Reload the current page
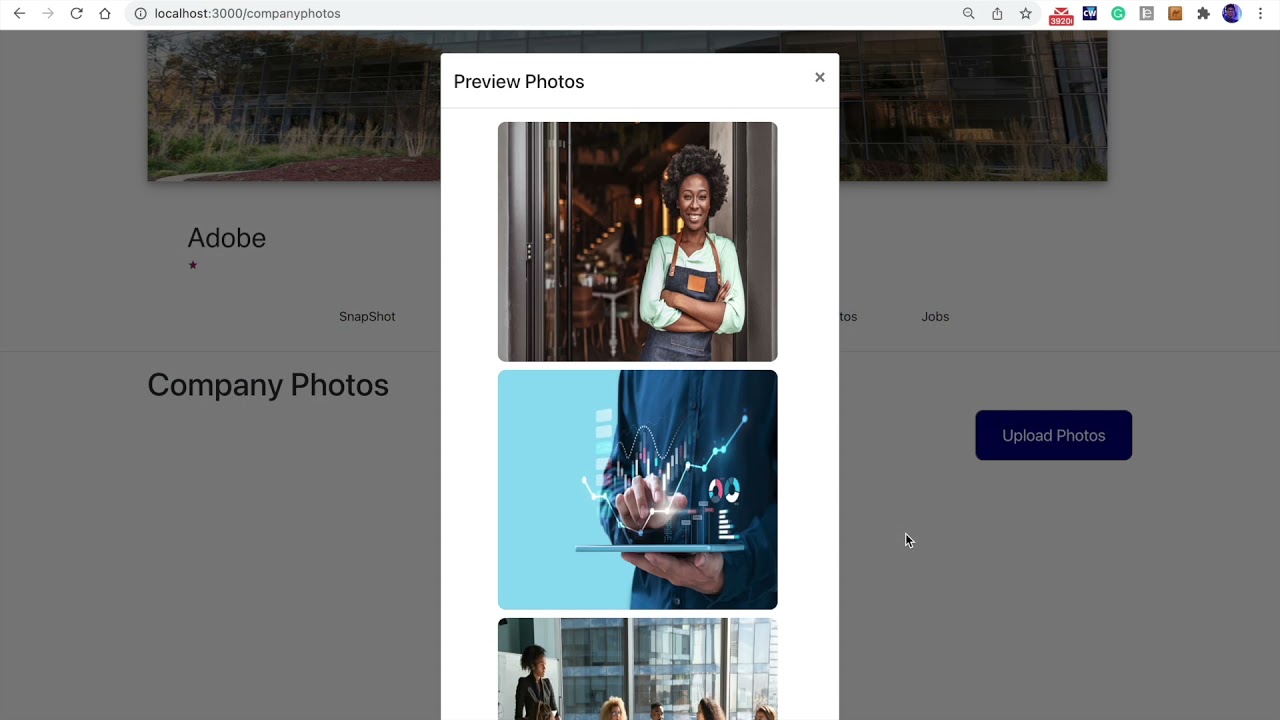 click(x=76, y=13)
